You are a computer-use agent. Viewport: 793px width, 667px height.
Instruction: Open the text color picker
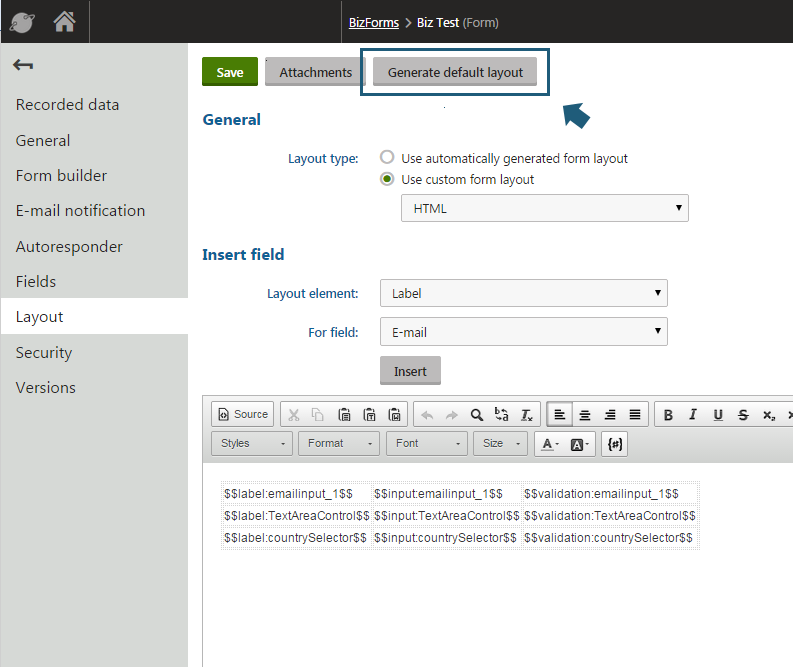coord(549,444)
